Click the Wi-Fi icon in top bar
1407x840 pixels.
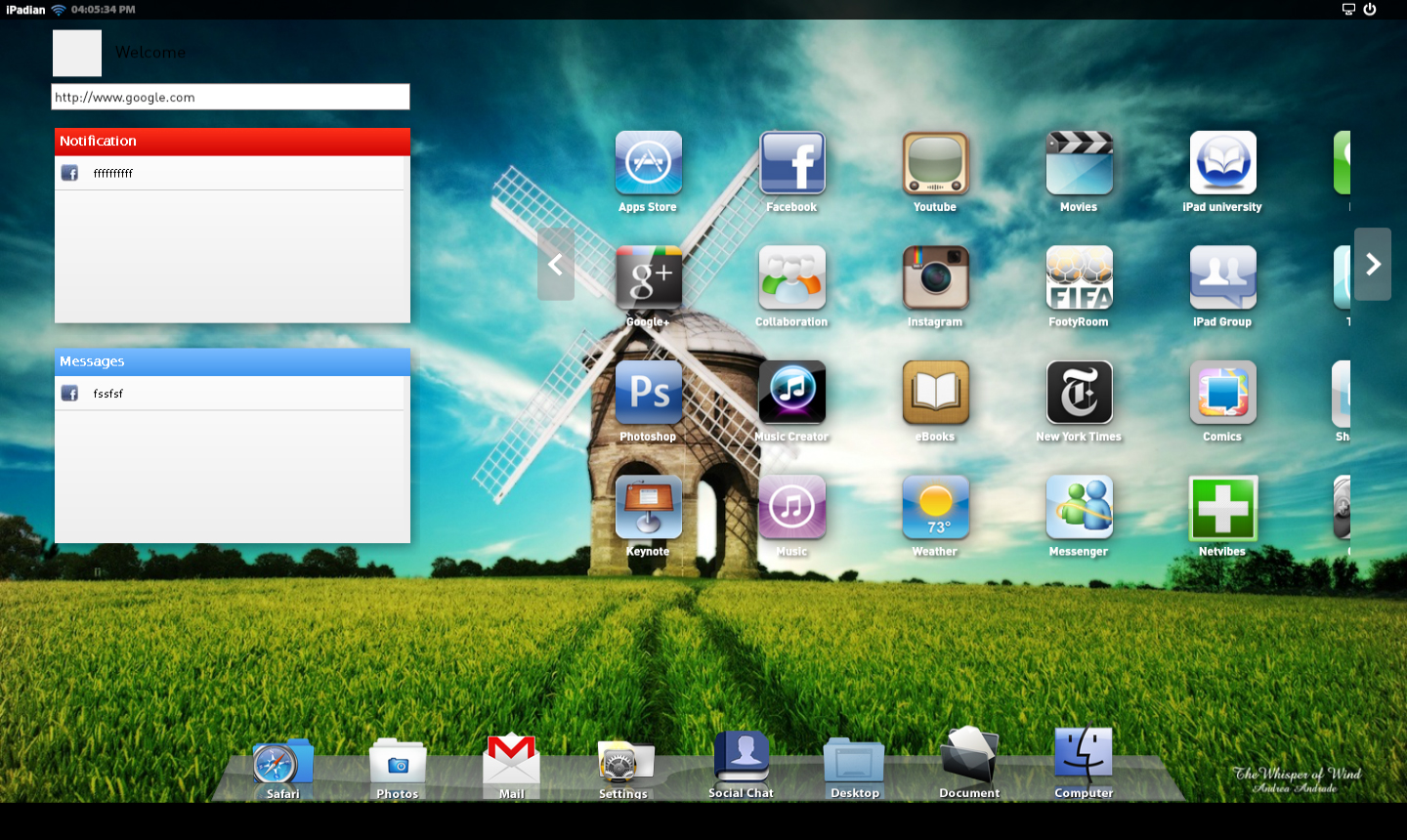59,10
